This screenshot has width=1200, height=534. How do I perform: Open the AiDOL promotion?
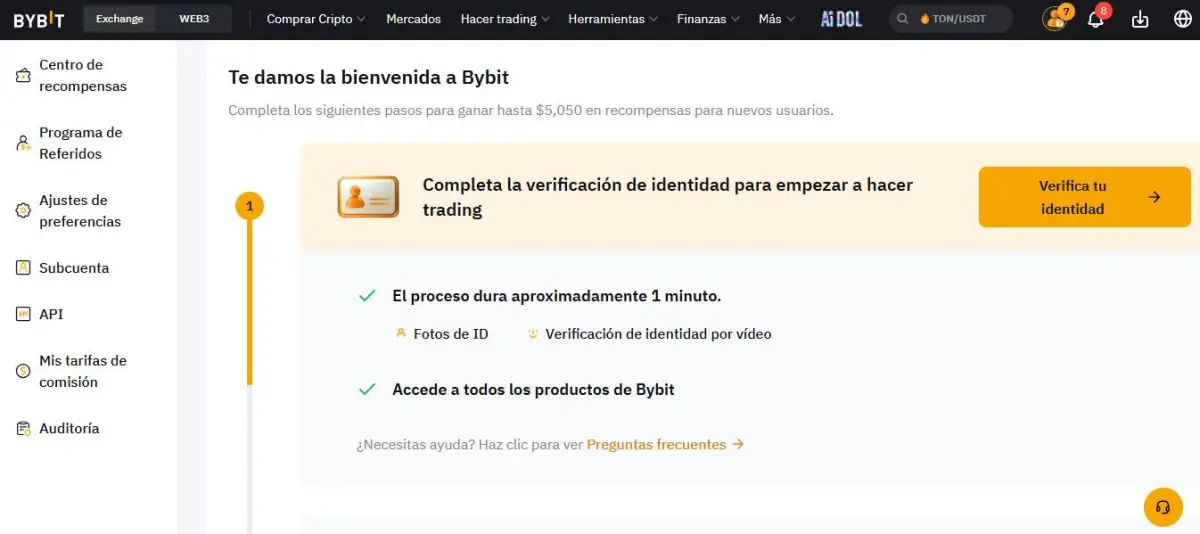[841, 19]
